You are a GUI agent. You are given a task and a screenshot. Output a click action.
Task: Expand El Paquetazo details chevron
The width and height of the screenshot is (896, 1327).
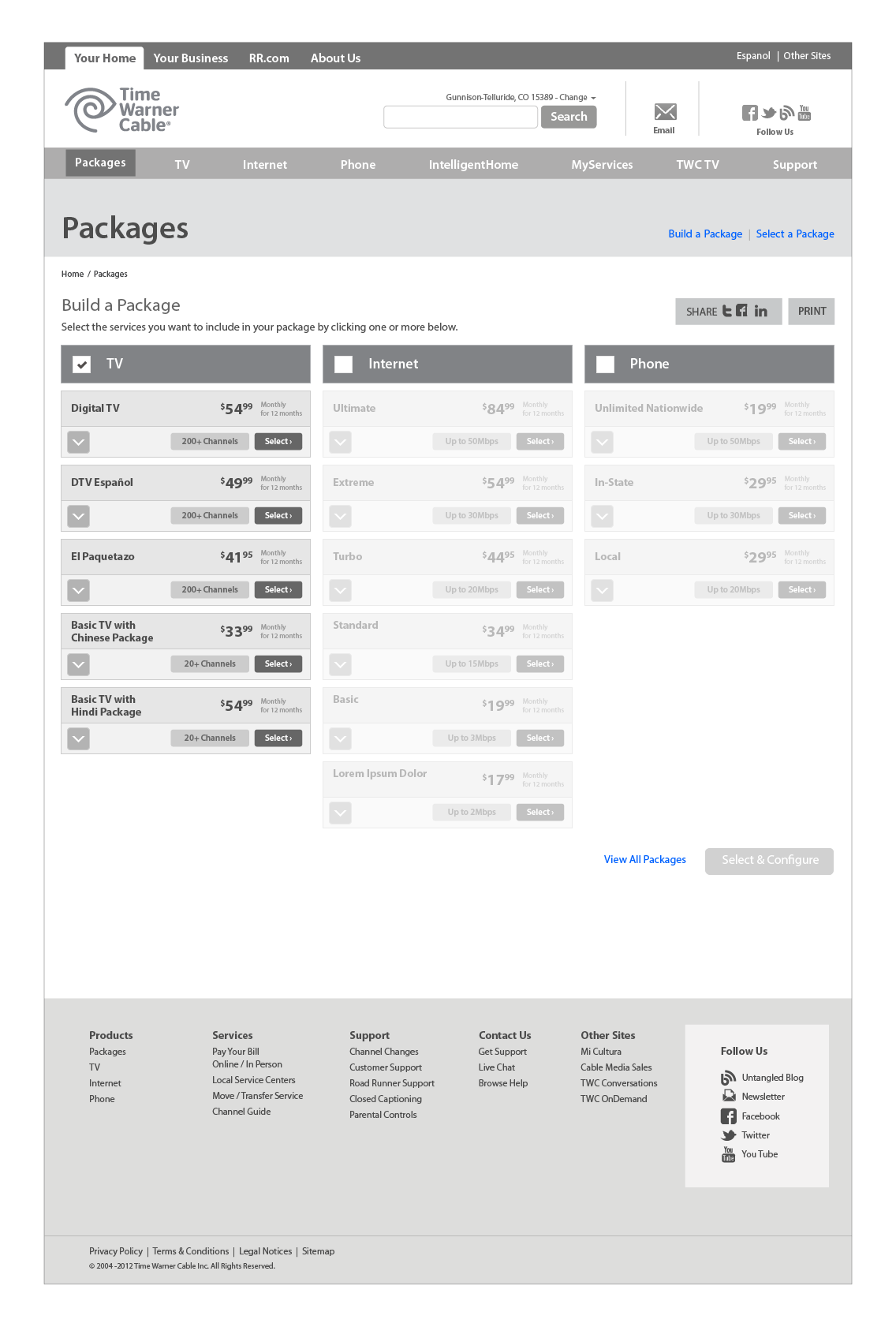point(78,590)
